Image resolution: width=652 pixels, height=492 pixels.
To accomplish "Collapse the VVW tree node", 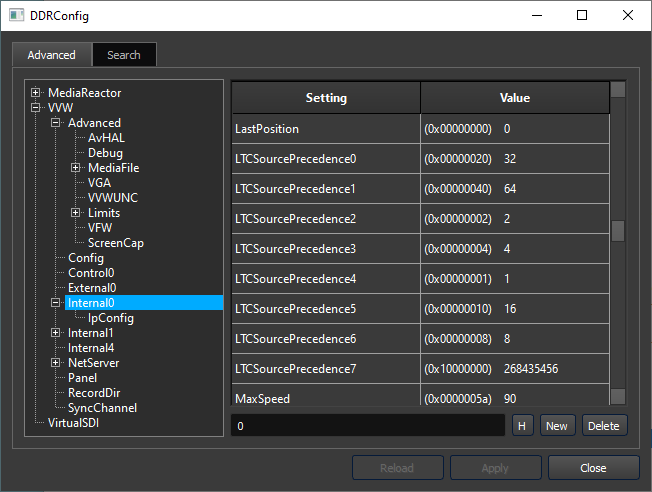I will click(x=36, y=107).
